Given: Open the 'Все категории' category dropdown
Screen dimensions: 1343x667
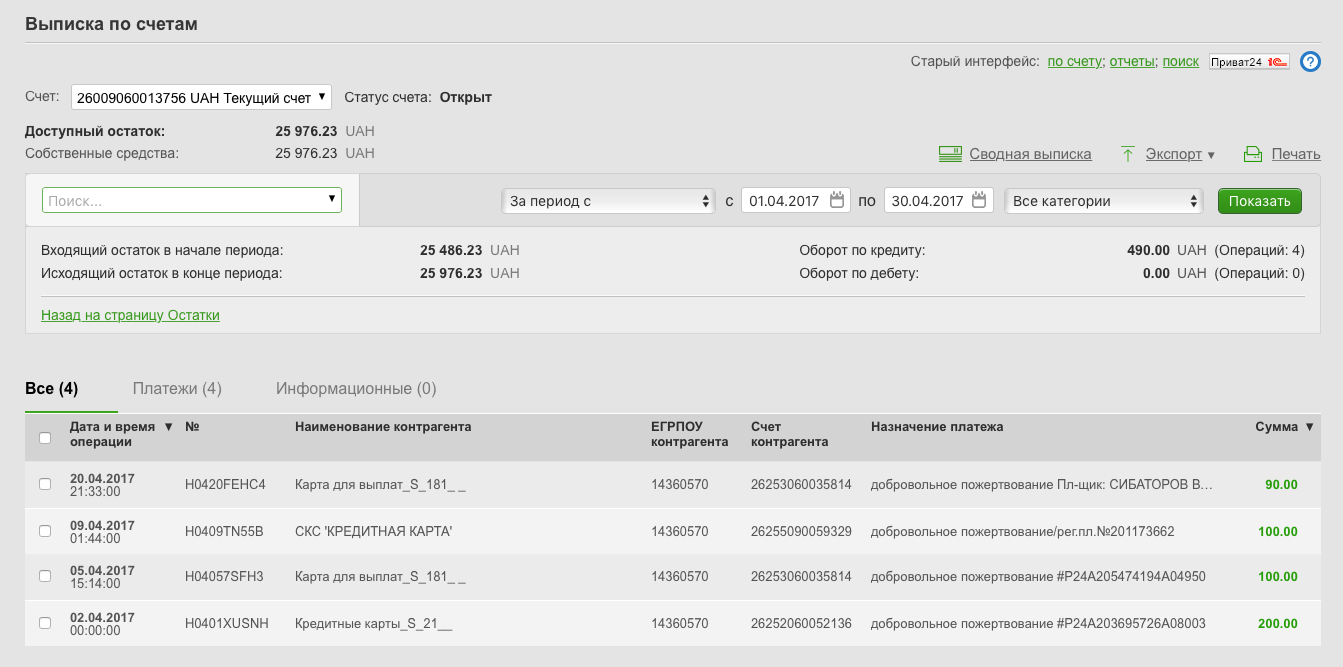Looking at the screenshot, I should click(1103, 201).
